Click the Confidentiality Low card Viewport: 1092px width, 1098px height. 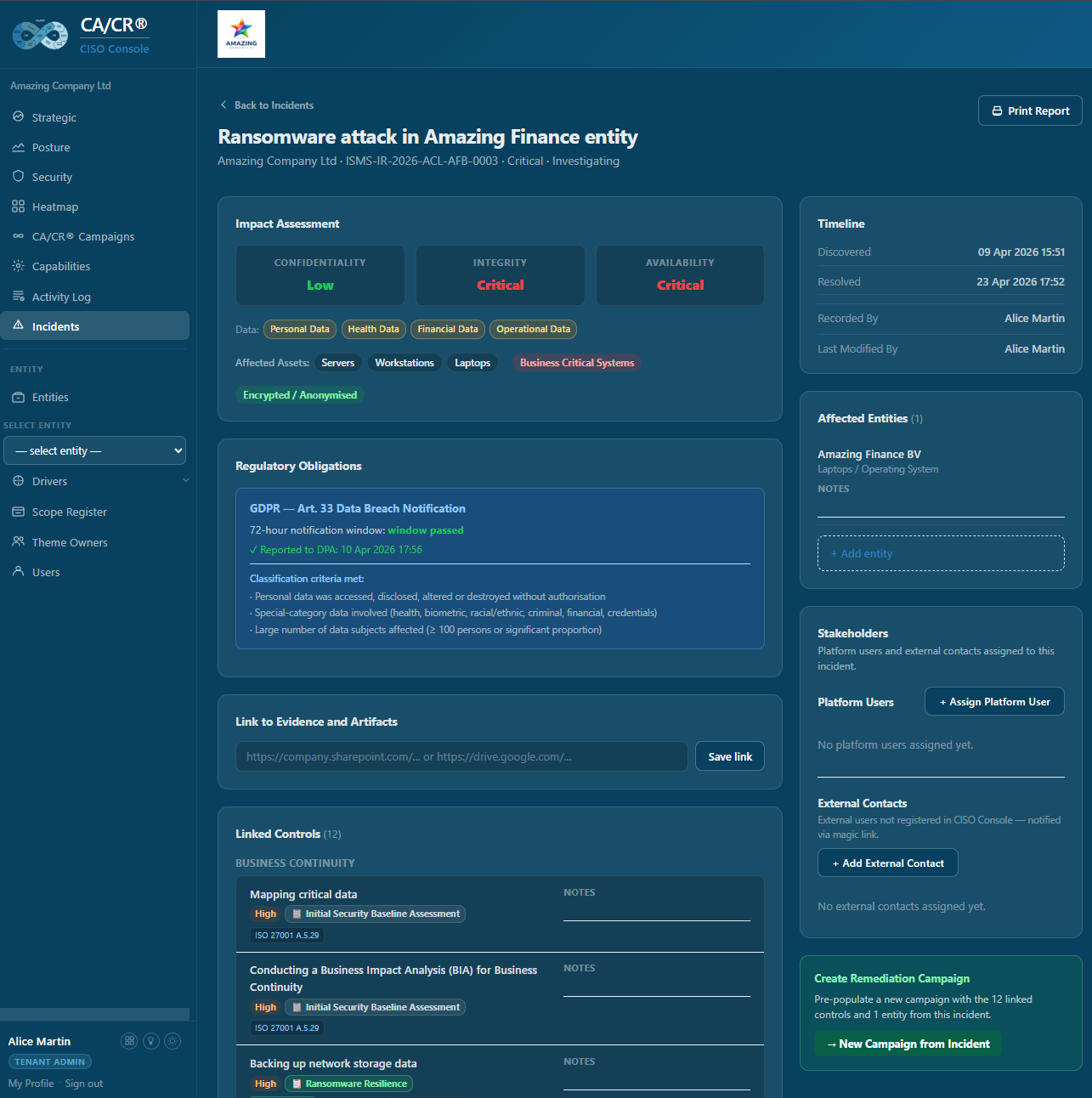point(320,275)
